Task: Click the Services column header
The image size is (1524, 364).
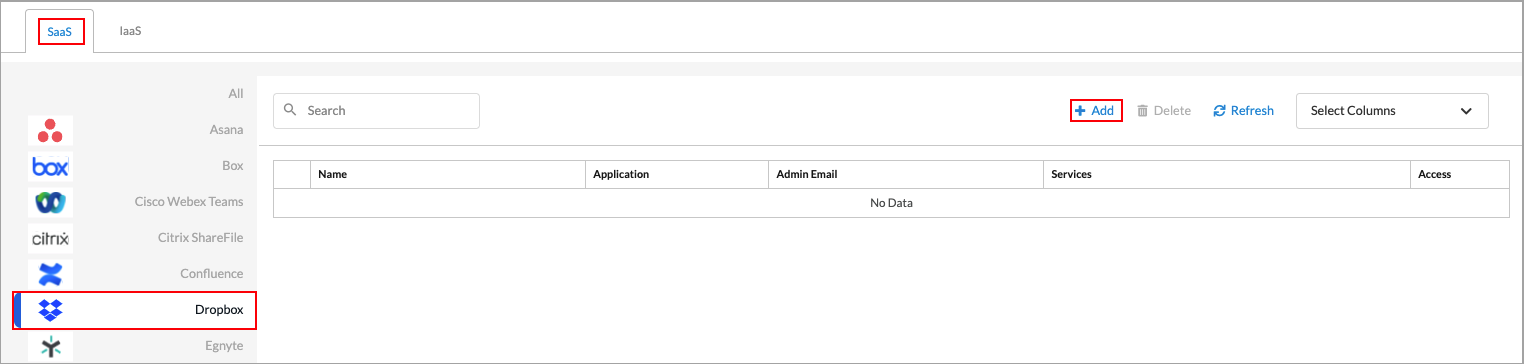Action: pos(1227,174)
